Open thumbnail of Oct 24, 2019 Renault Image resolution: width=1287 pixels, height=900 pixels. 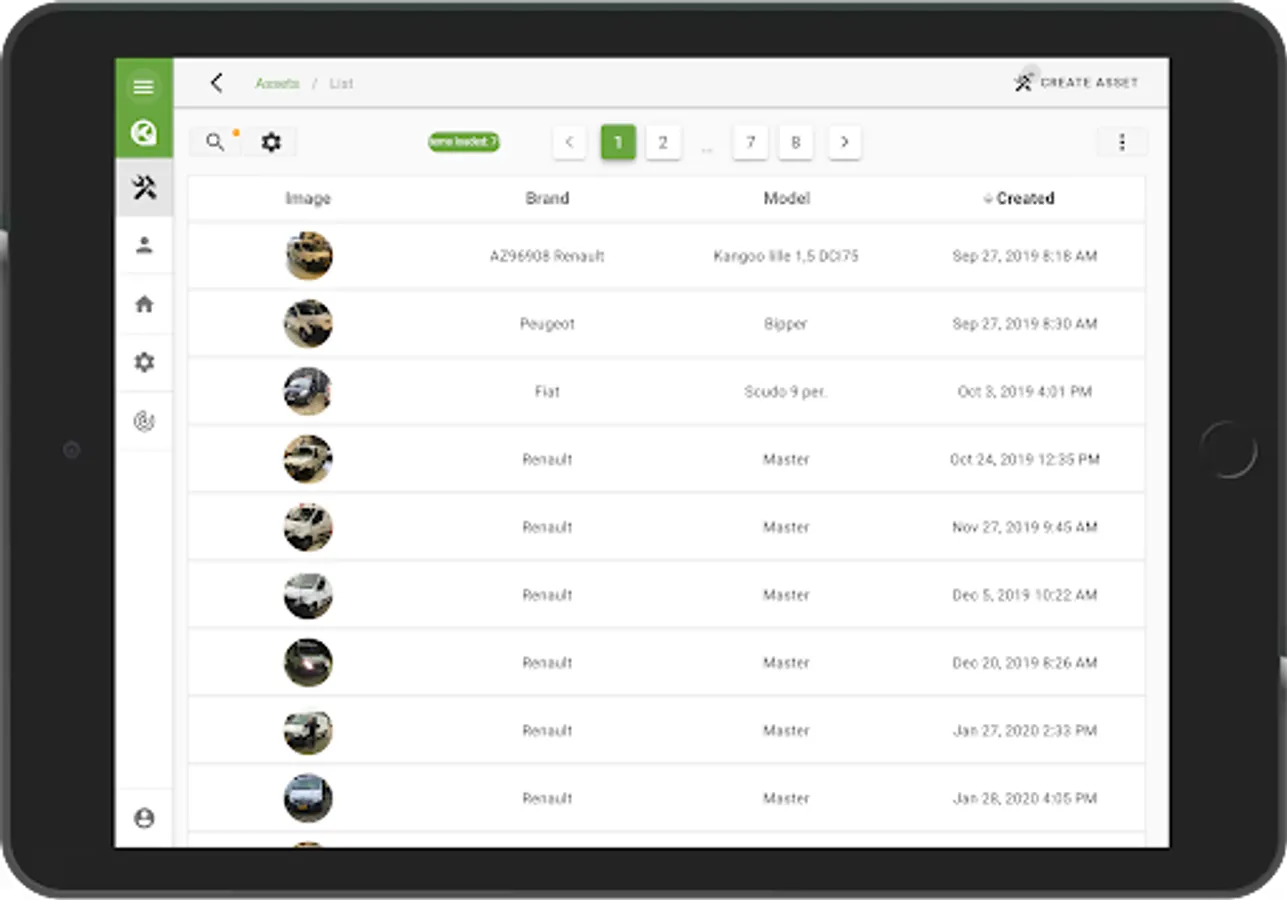coord(308,459)
